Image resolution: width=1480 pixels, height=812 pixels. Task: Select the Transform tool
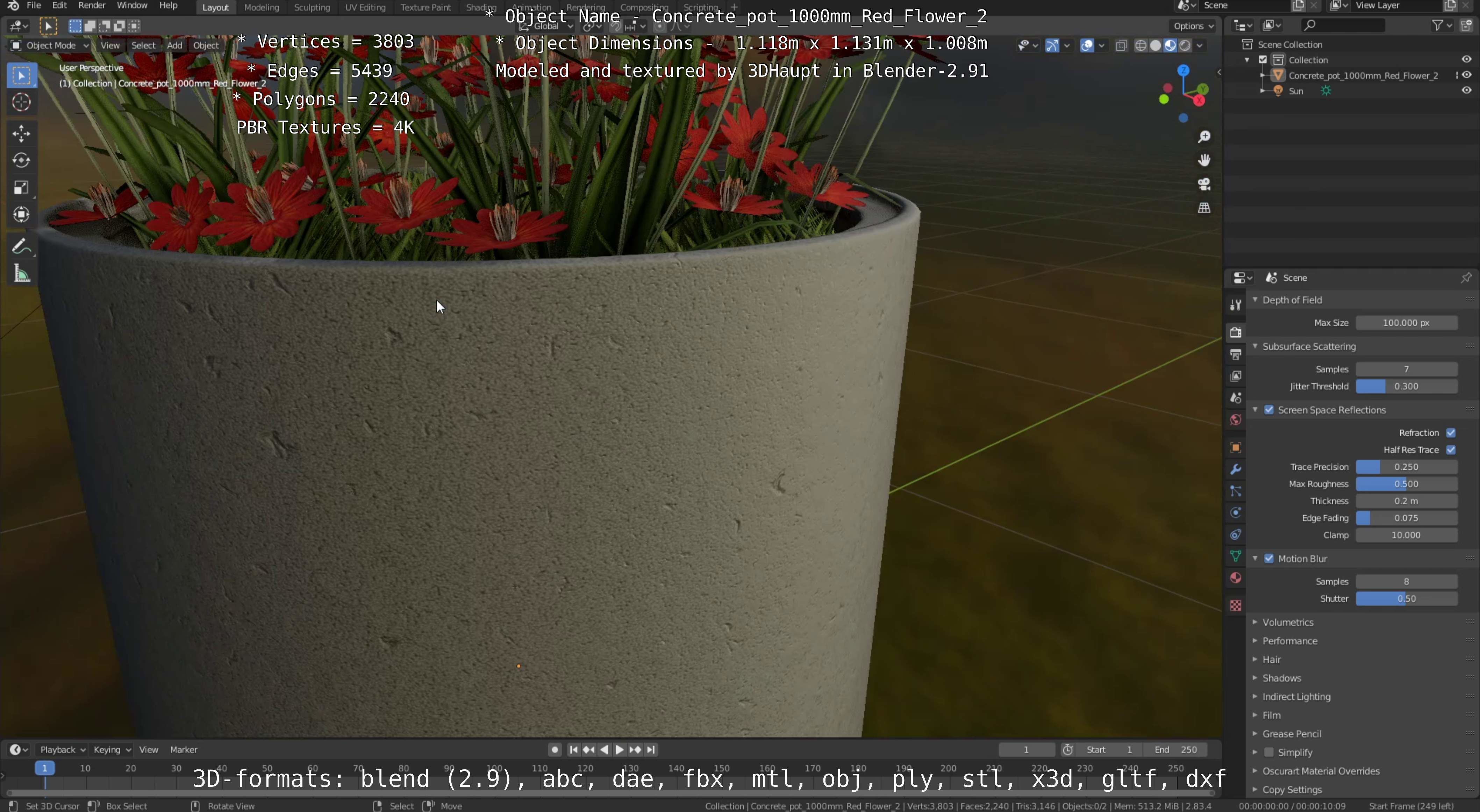click(22, 214)
